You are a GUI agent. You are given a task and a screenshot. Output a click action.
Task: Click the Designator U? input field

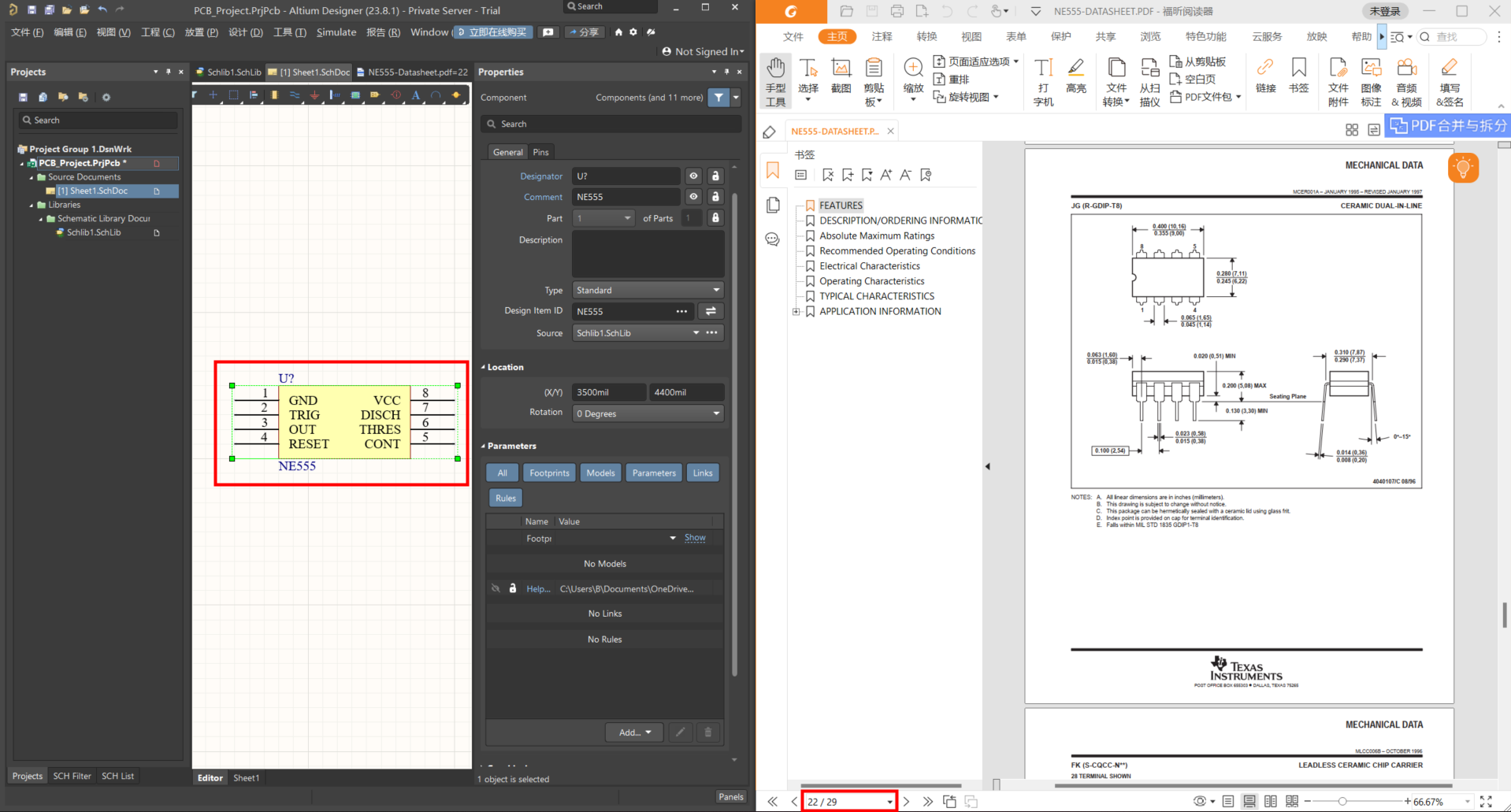point(626,176)
